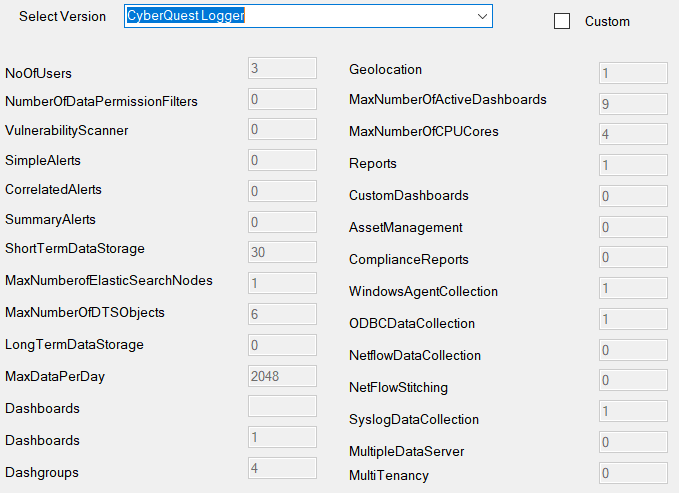Click the 'MultipleDataServer' label
This screenshot has width=679, height=493.
pyautogui.click(x=407, y=451)
